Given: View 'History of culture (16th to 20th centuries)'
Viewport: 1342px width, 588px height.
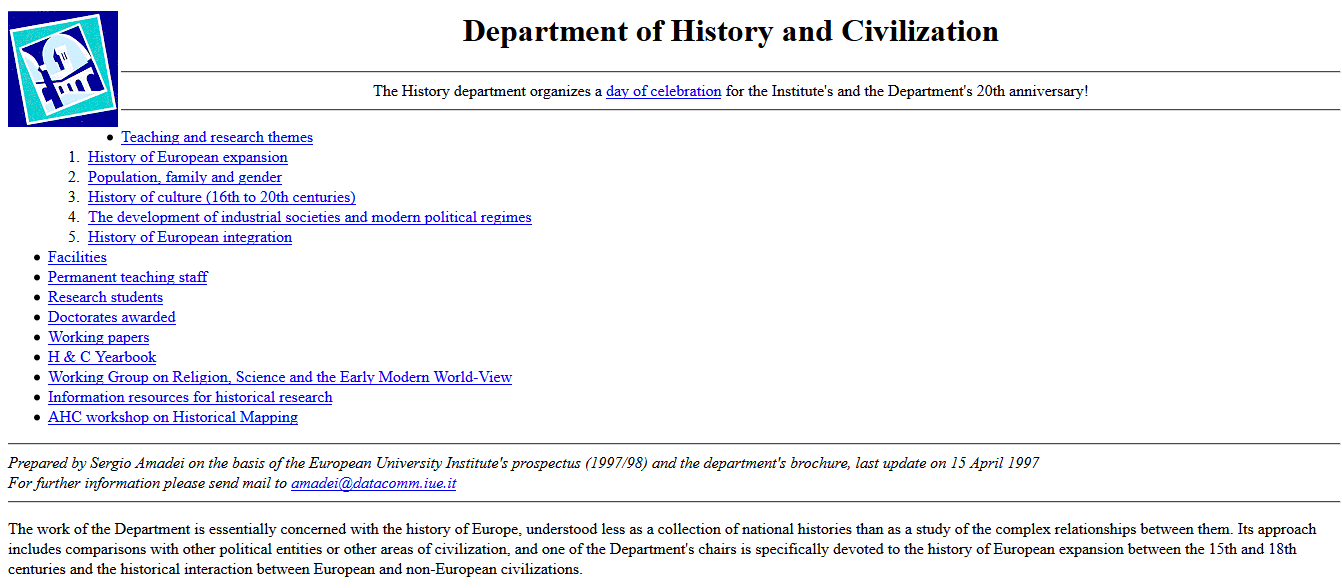Looking at the screenshot, I should coord(221,197).
